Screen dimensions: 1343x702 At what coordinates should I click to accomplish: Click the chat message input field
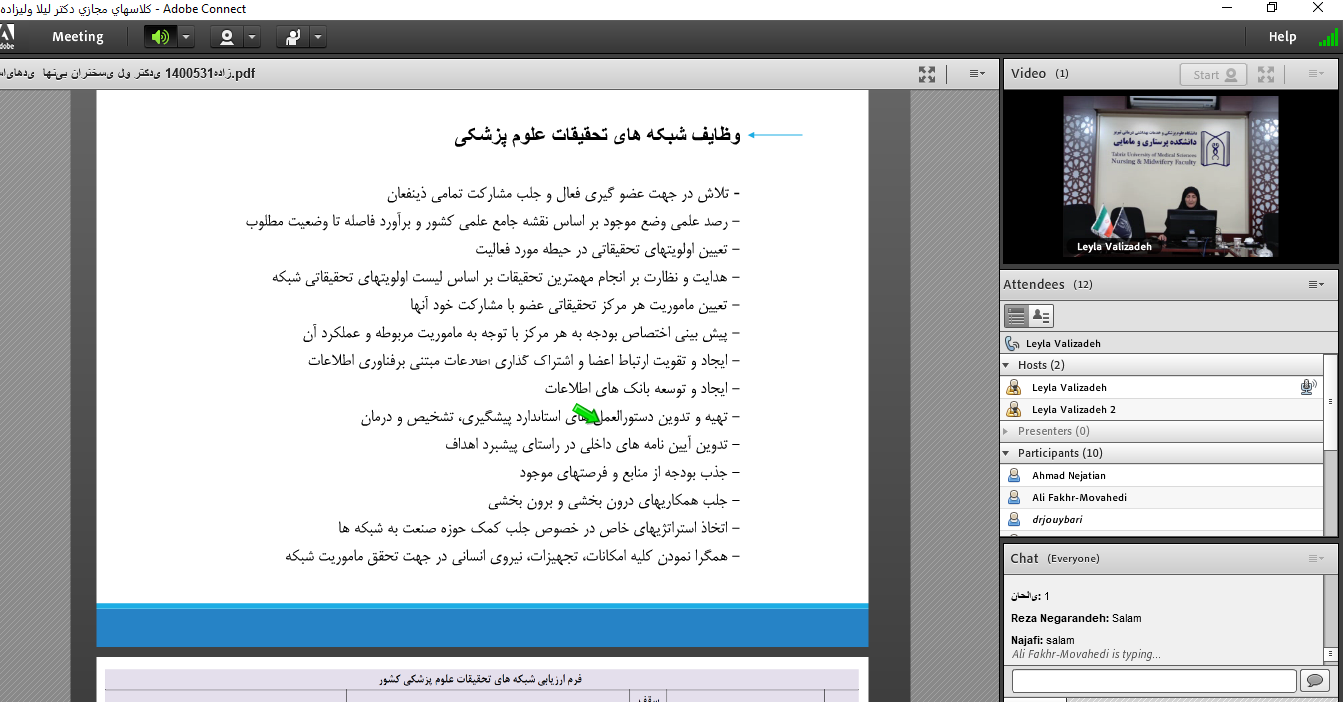(x=1154, y=681)
